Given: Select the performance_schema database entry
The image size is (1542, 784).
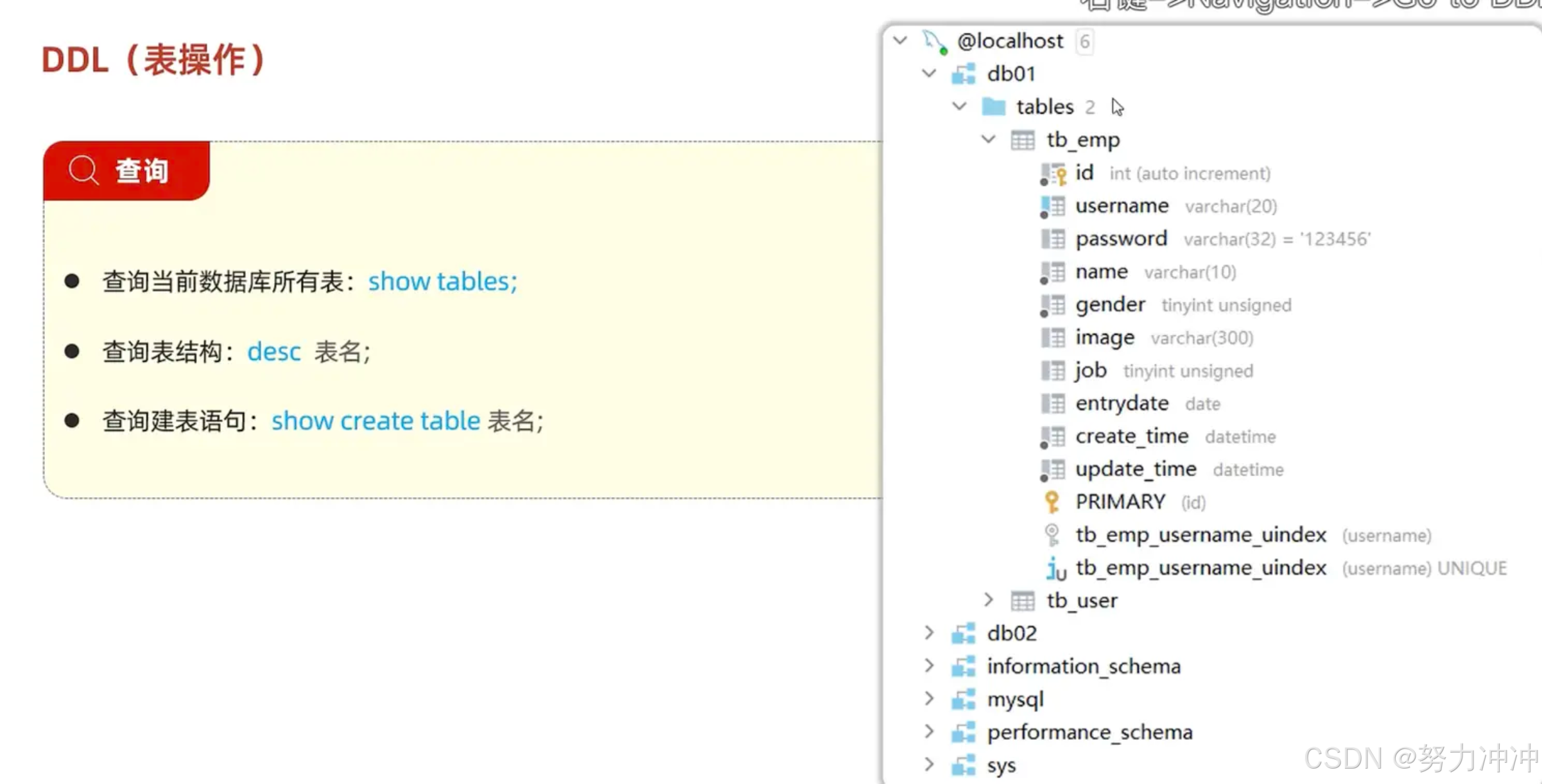Looking at the screenshot, I should pyautogui.click(x=1089, y=732).
